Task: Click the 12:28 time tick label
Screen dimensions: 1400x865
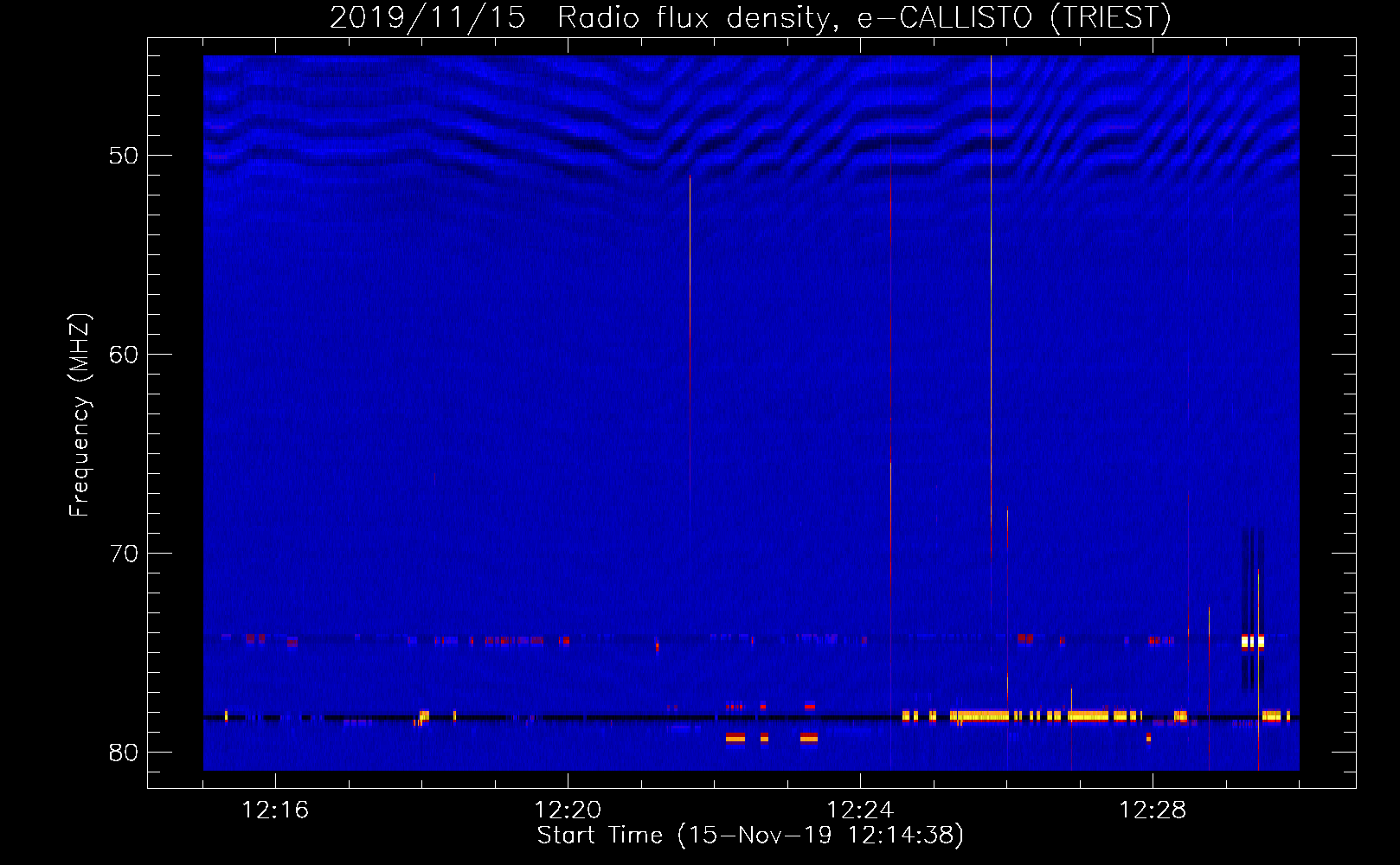Action: point(1153,811)
